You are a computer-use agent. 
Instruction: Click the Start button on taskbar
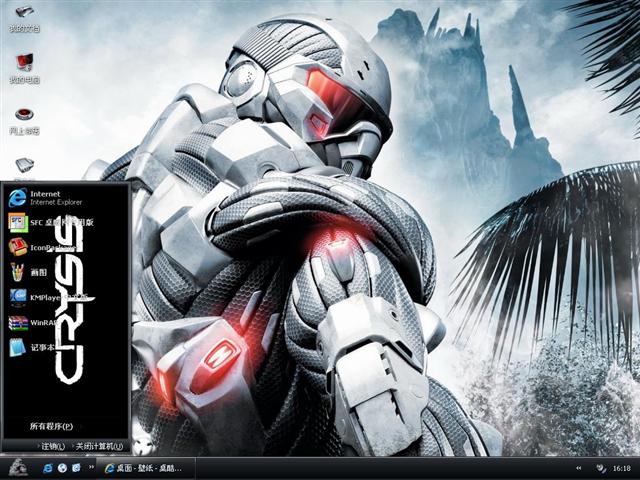pyautogui.click(x=18, y=468)
